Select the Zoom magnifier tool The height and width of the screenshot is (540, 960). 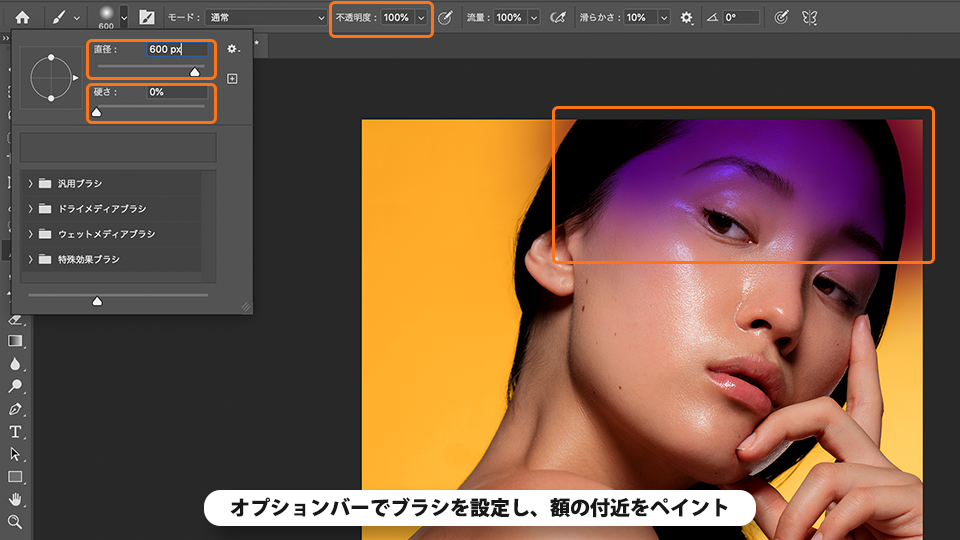tap(15, 521)
